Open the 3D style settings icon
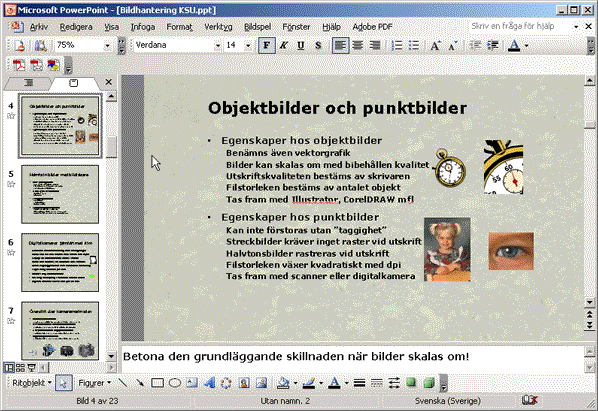This screenshot has height=411, width=598. click(x=429, y=383)
